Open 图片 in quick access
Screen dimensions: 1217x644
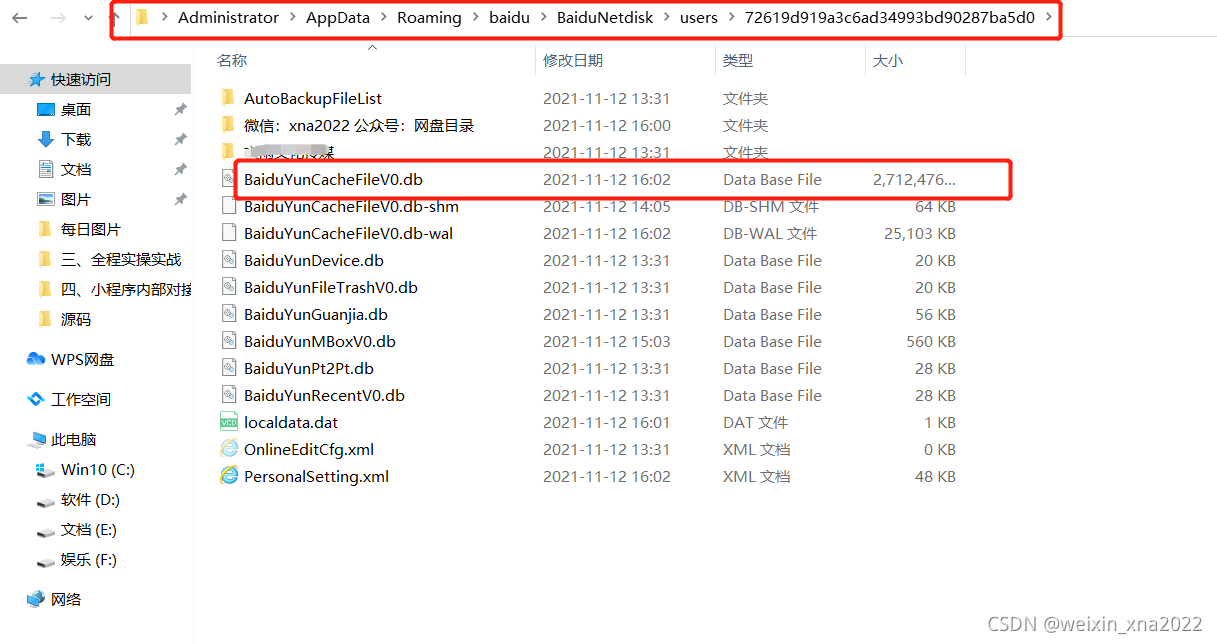pyautogui.click(x=76, y=199)
